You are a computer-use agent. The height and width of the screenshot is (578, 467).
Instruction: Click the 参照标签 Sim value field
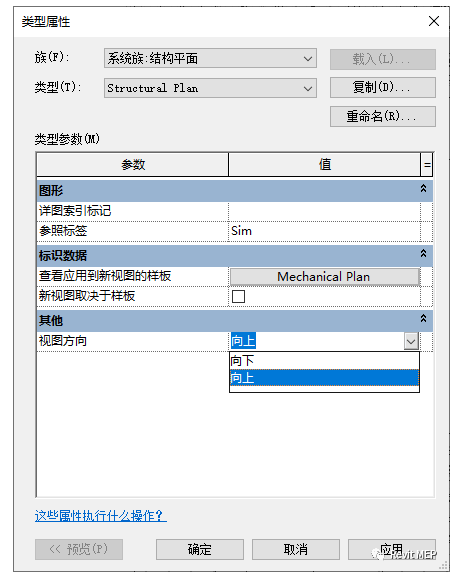click(324, 231)
